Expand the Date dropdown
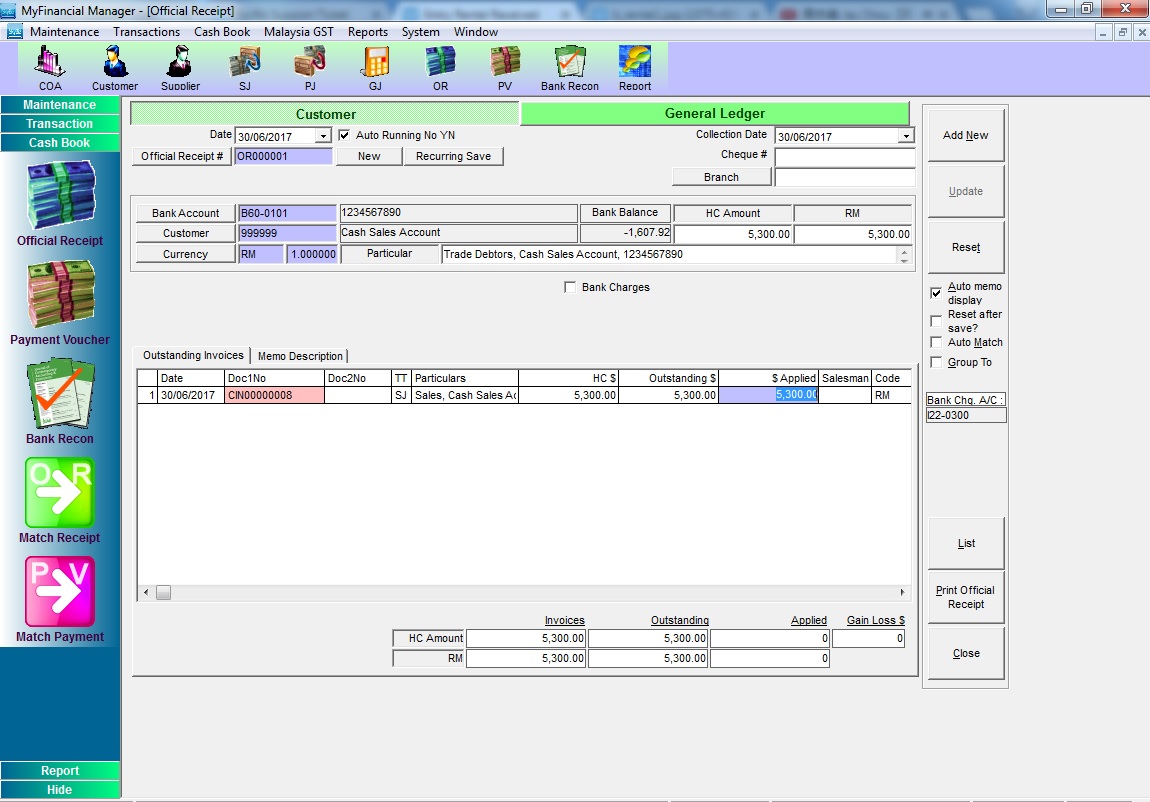Viewport: 1150px width, 802px height. [x=323, y=136]
